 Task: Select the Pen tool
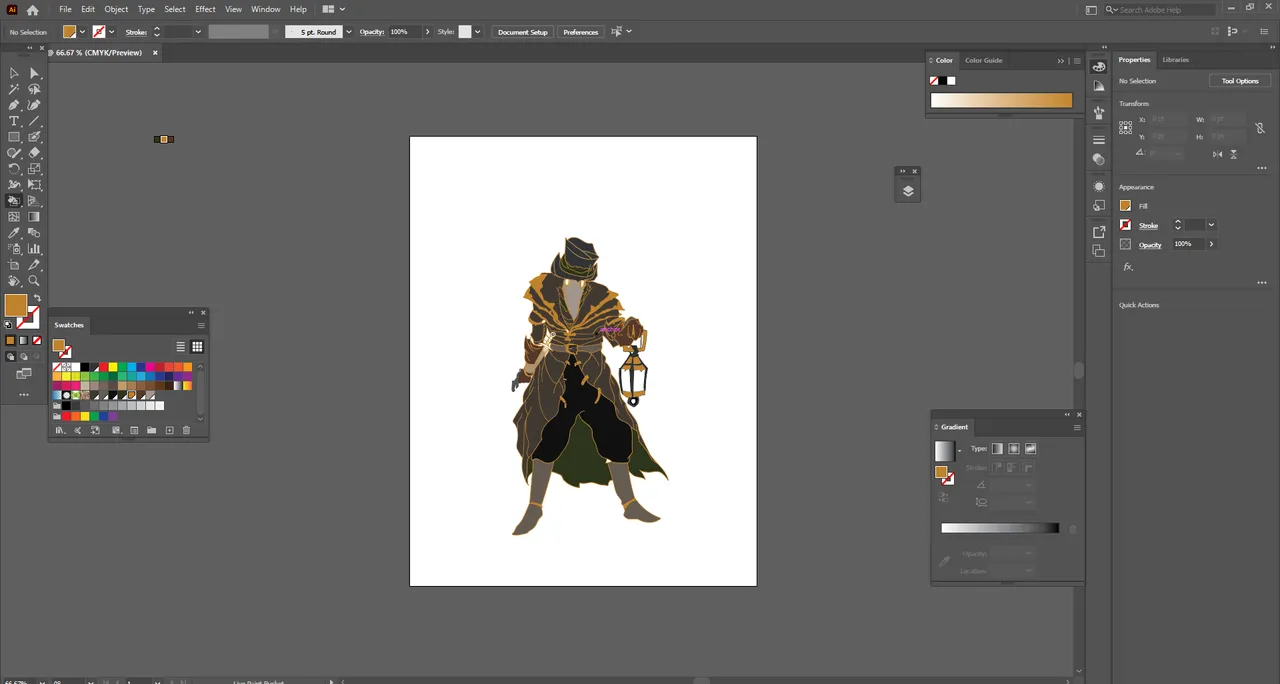click(14, 105)
